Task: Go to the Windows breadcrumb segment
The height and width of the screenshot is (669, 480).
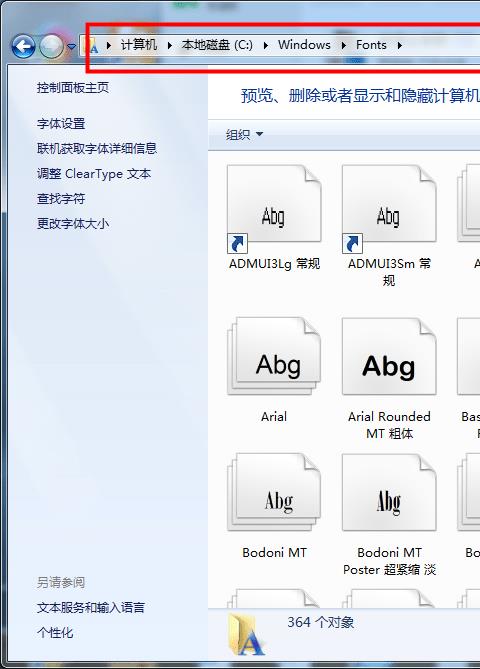Action: click(x=304, y=45)
